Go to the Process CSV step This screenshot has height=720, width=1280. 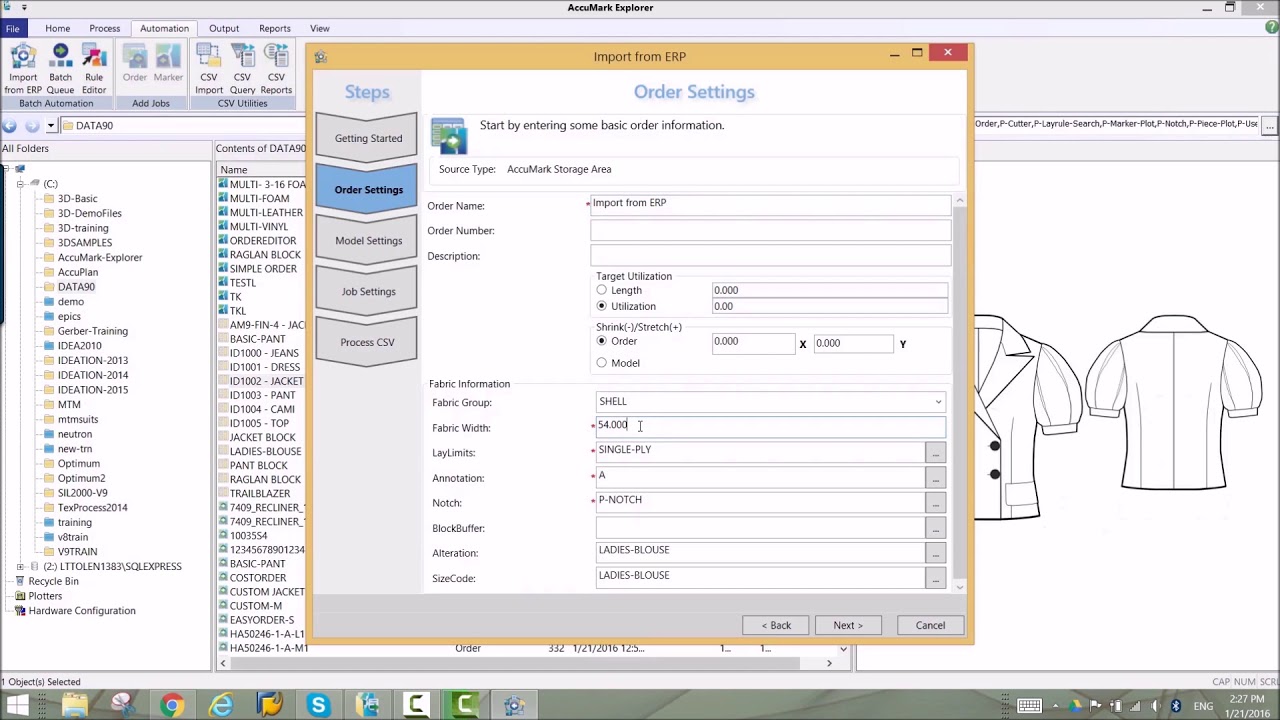click(x=367, y=342)
